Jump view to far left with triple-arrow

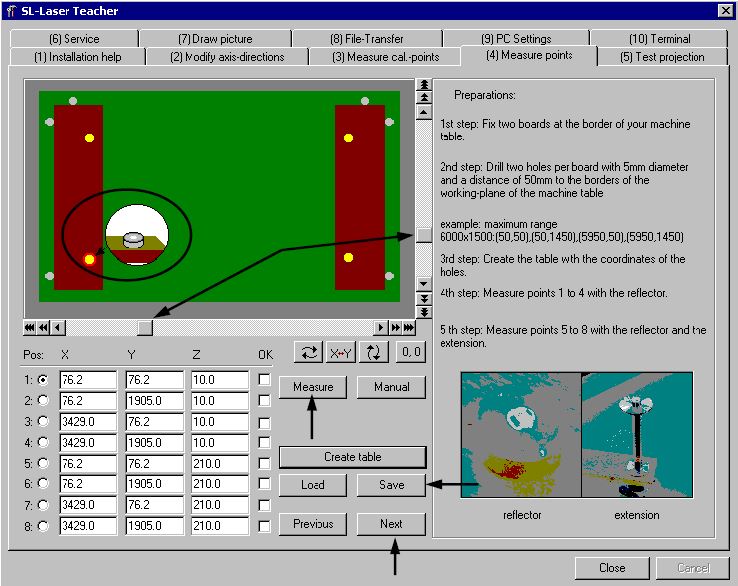(x=30, y=327)
